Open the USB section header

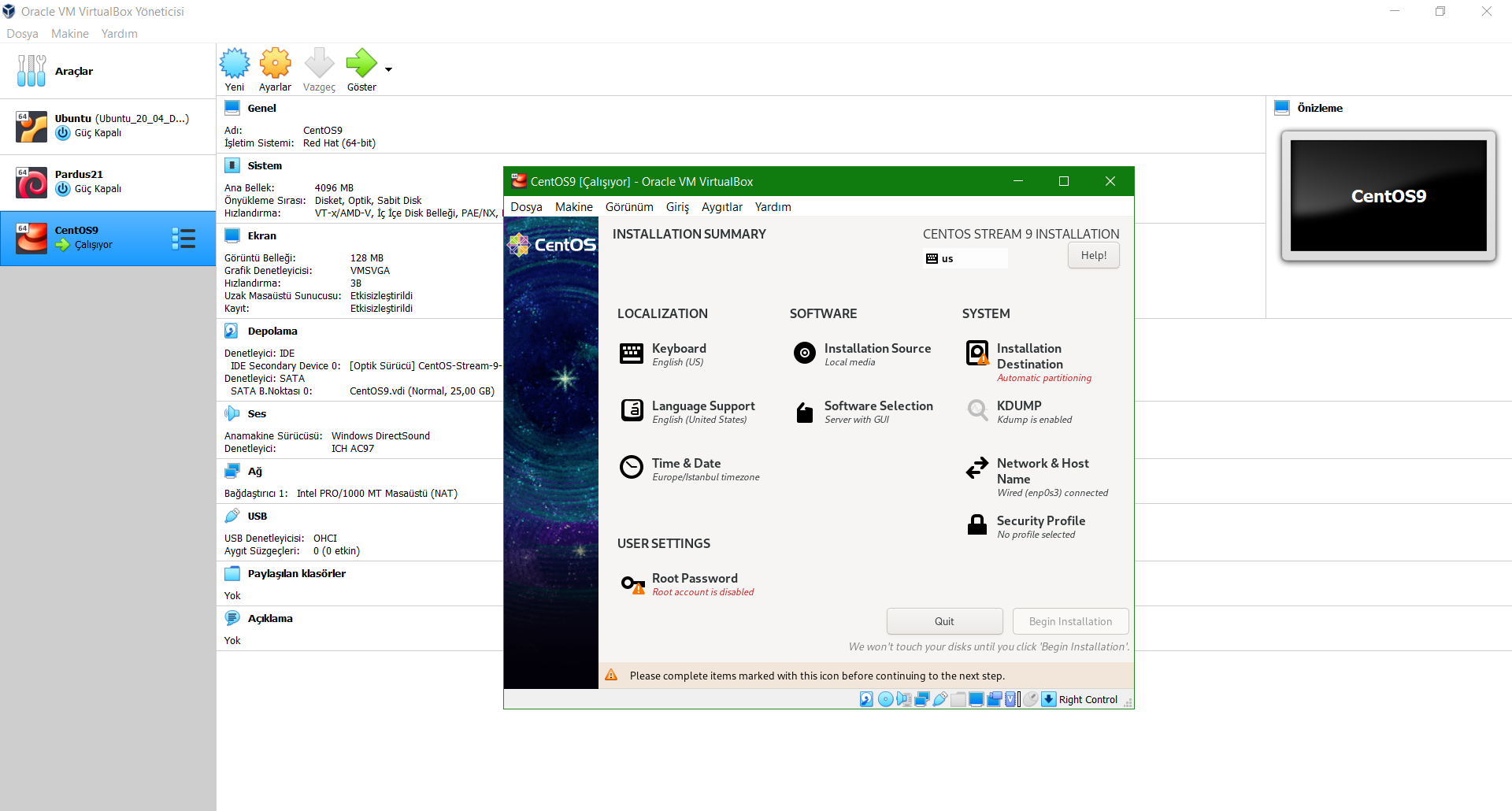258,516
